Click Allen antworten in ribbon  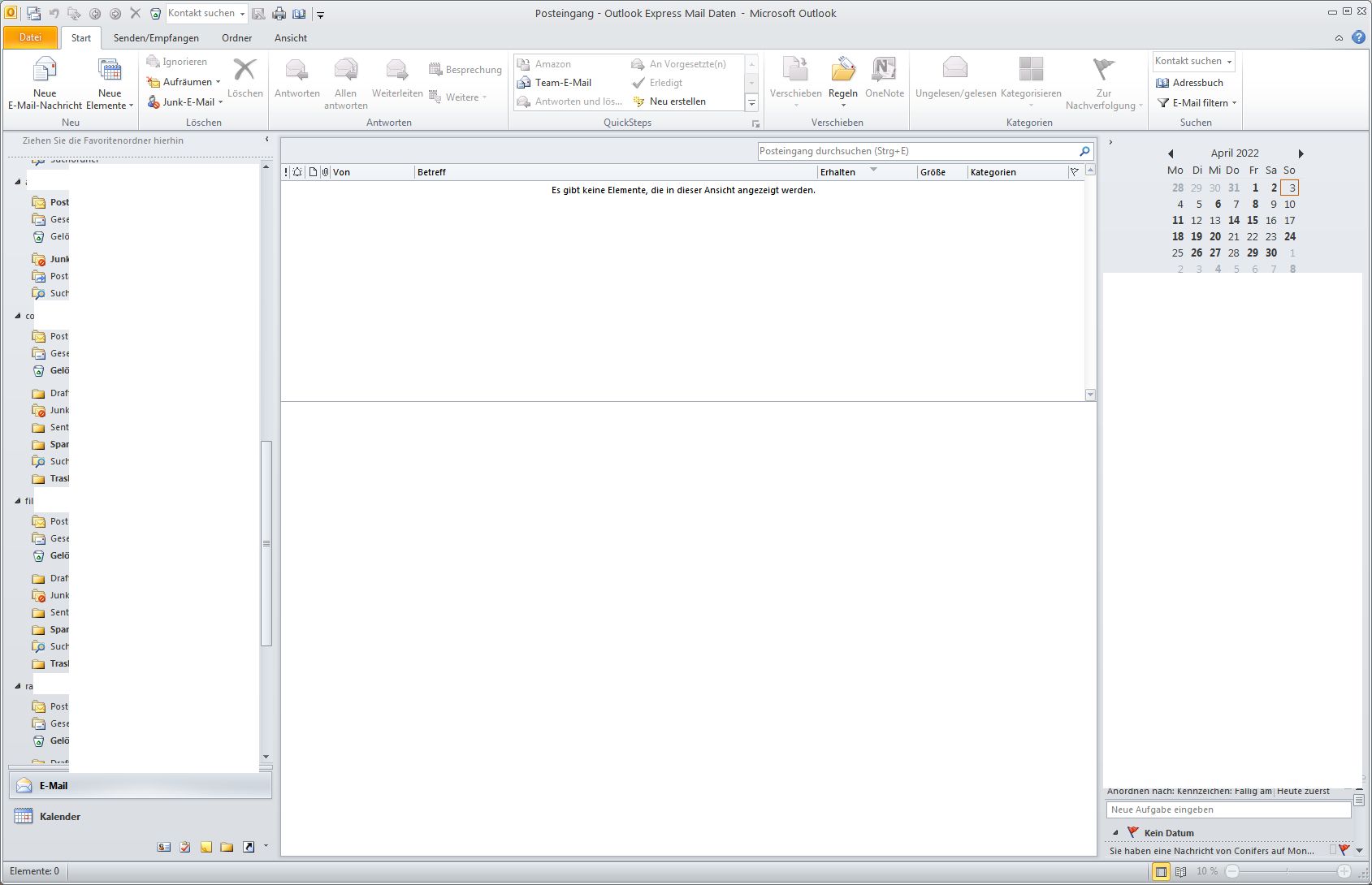[x=345, y=83]
